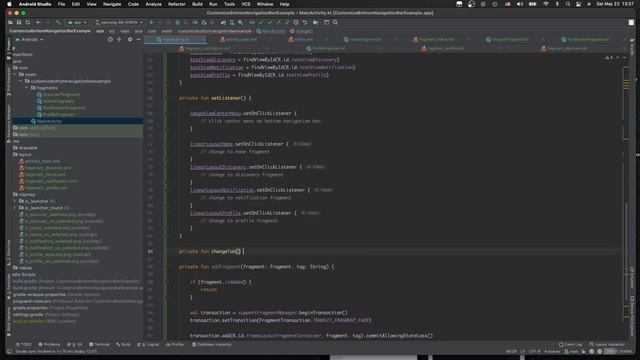Click the Search Everywhere magnifier icon

pos(335,22)
